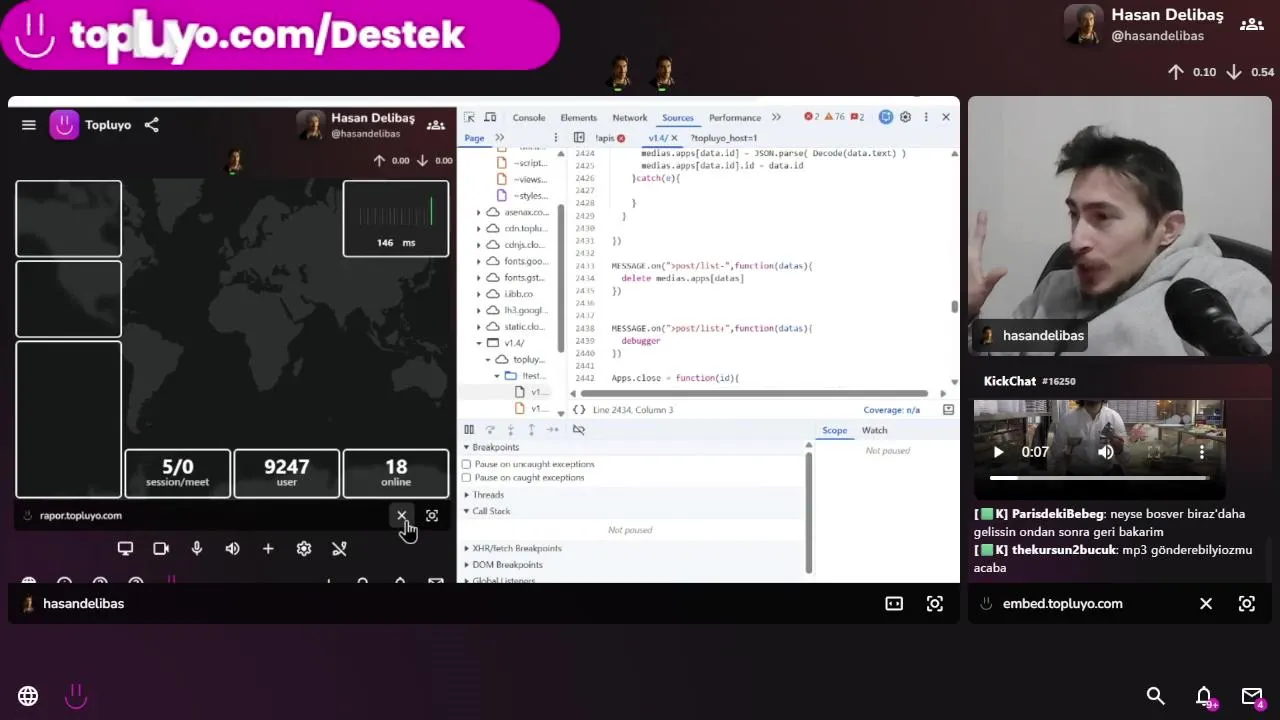Expand the XHR/fetch Breakpoints section

tap(466, 548)
